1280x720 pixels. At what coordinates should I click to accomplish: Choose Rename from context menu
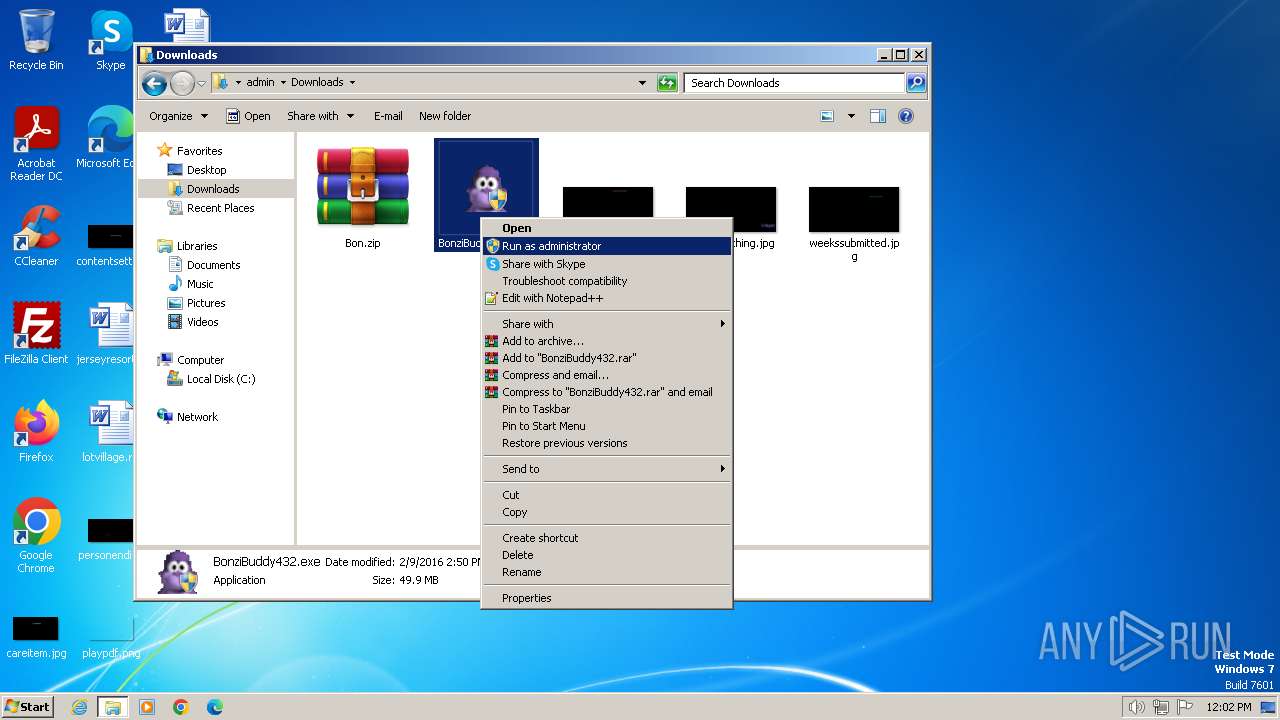click(607, 572)
